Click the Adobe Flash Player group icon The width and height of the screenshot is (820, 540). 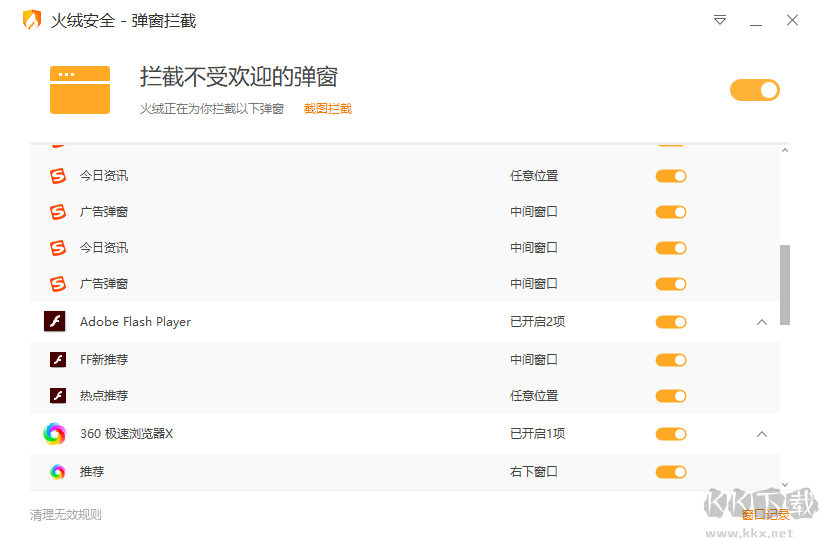pyautogui.click(x=54, y=322)
